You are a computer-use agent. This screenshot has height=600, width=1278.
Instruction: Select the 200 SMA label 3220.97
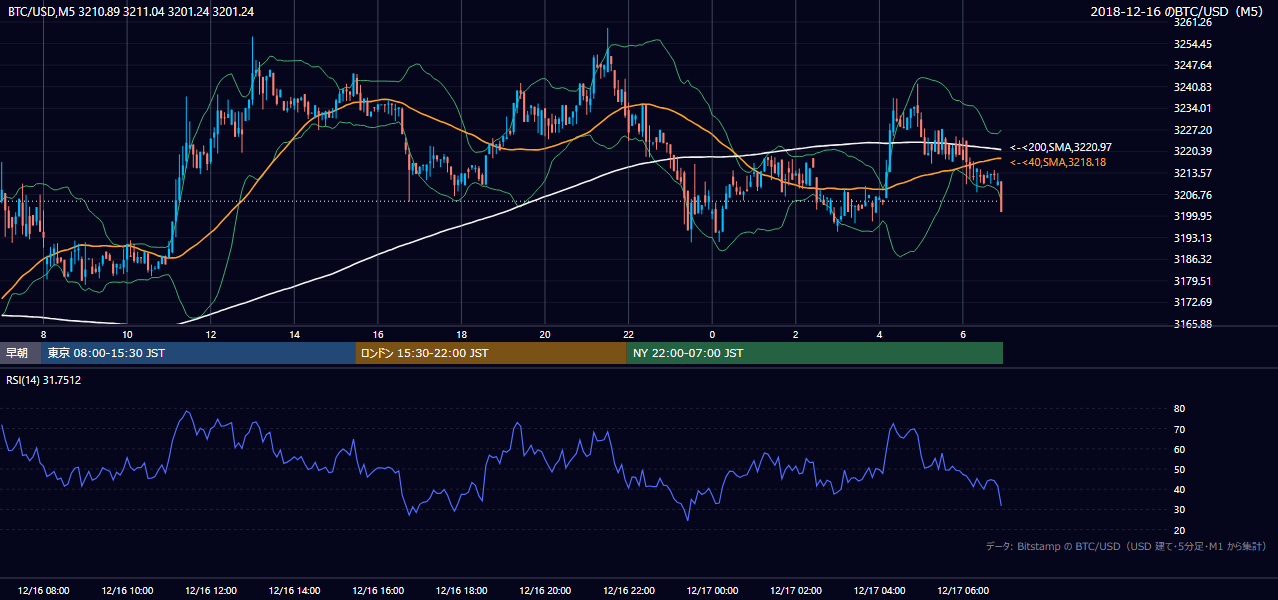(x=1062, y=147)
